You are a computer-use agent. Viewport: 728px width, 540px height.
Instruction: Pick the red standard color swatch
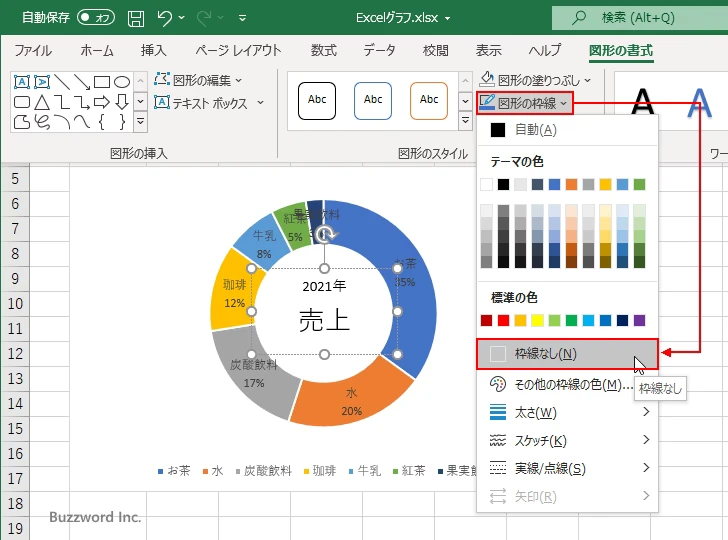(503, 320)
